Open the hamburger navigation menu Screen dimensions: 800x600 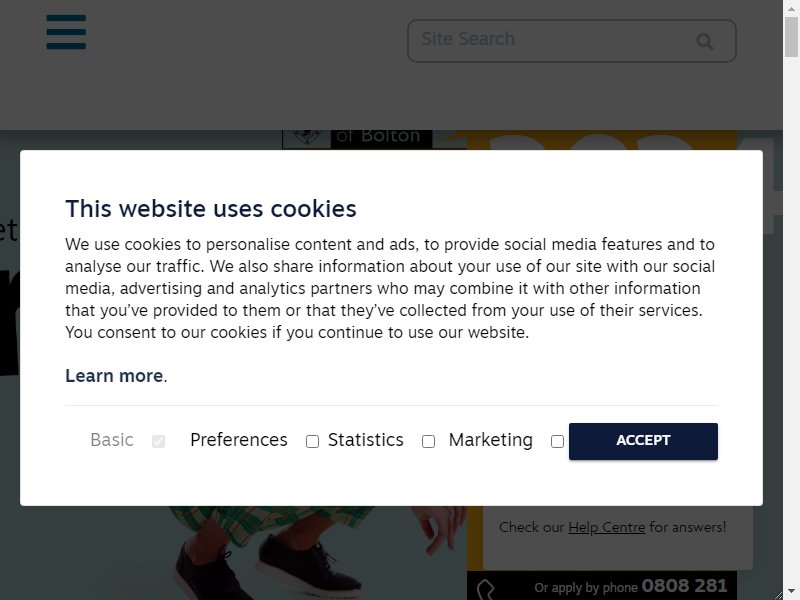pyautogui.click(x=66, y=32)
